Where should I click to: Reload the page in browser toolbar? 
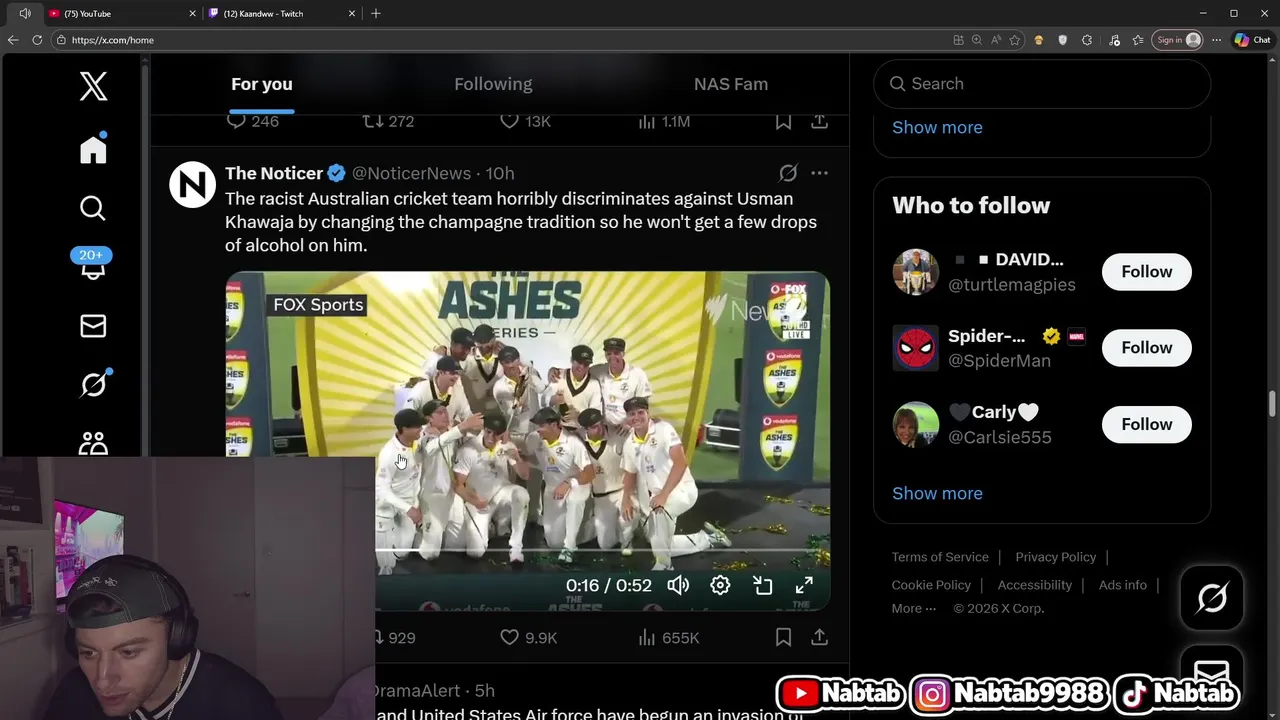tap(37, 40)
